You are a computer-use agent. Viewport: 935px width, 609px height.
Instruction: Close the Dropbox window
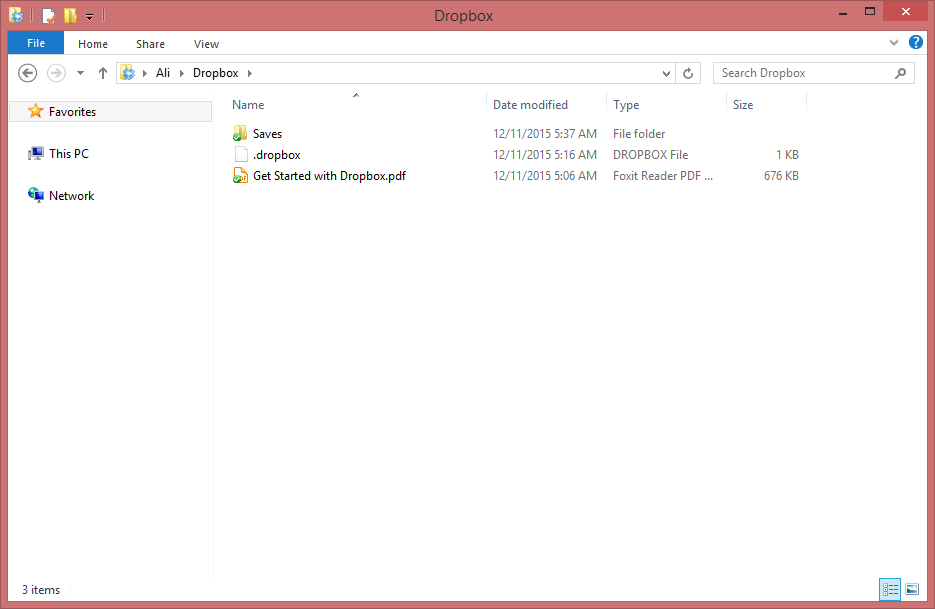pos(905,11)
